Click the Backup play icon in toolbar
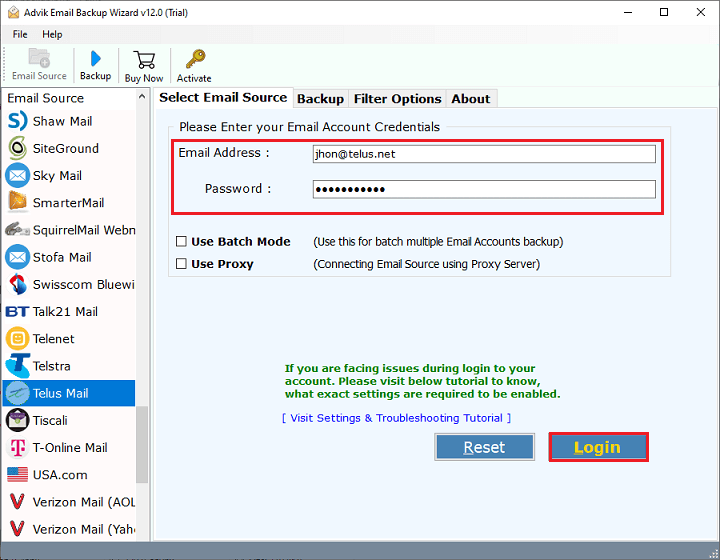 (96, 59)
